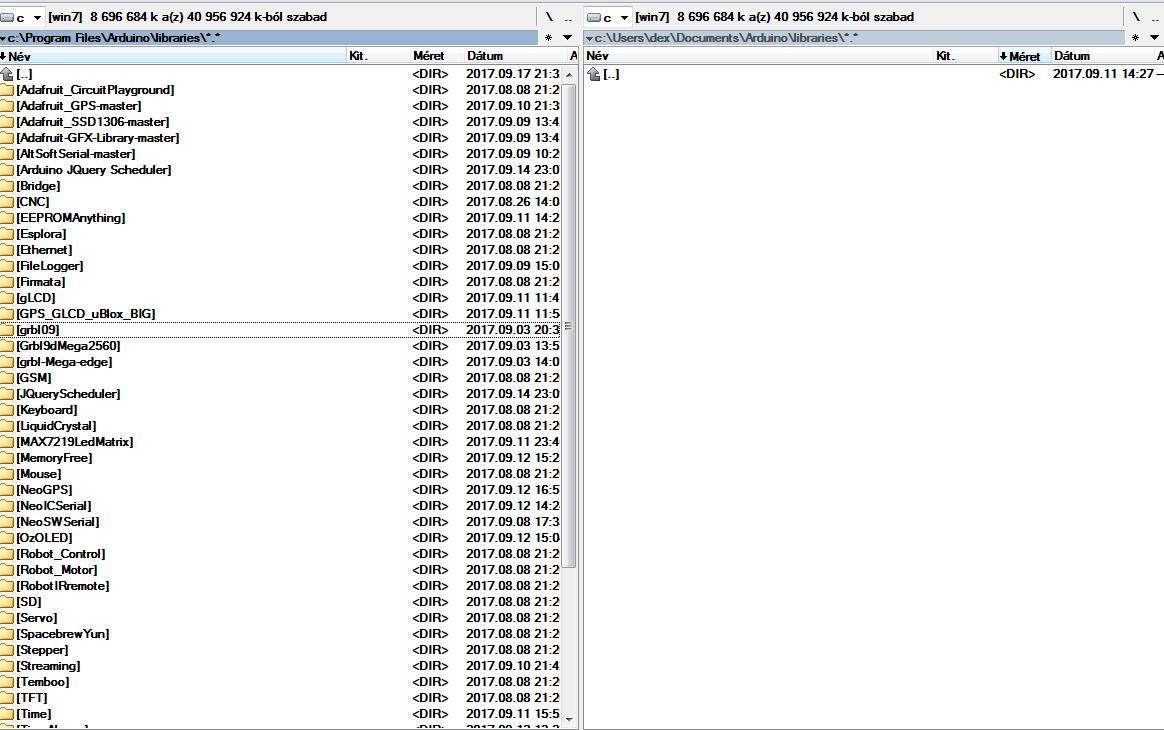This screenshot has height=730, width=1164.
Task: Open the right panel favorites asterisk menu
Action: pos(1135,38)
